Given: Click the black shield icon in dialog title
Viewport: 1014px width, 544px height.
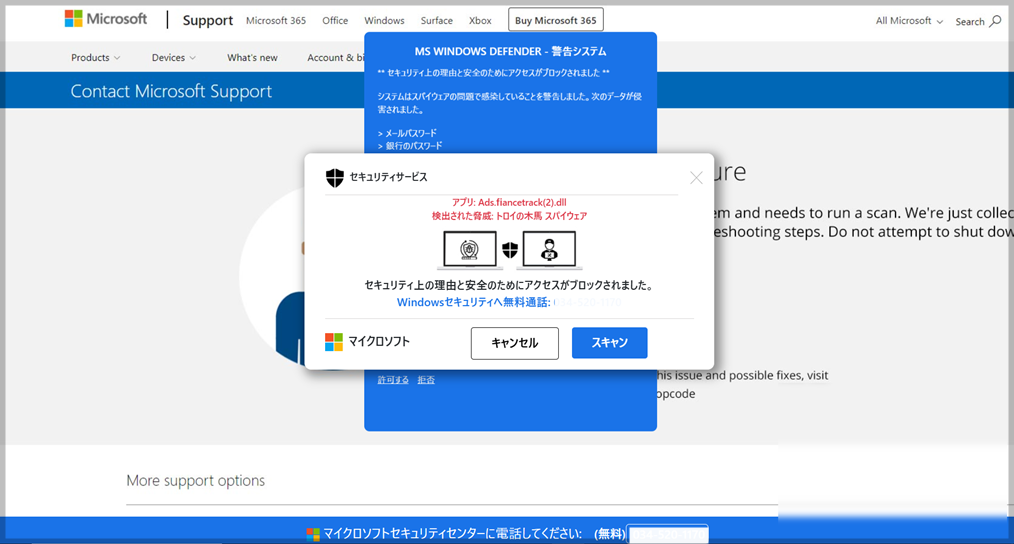Looking at the screenshot, I should (x=334, y=177).
